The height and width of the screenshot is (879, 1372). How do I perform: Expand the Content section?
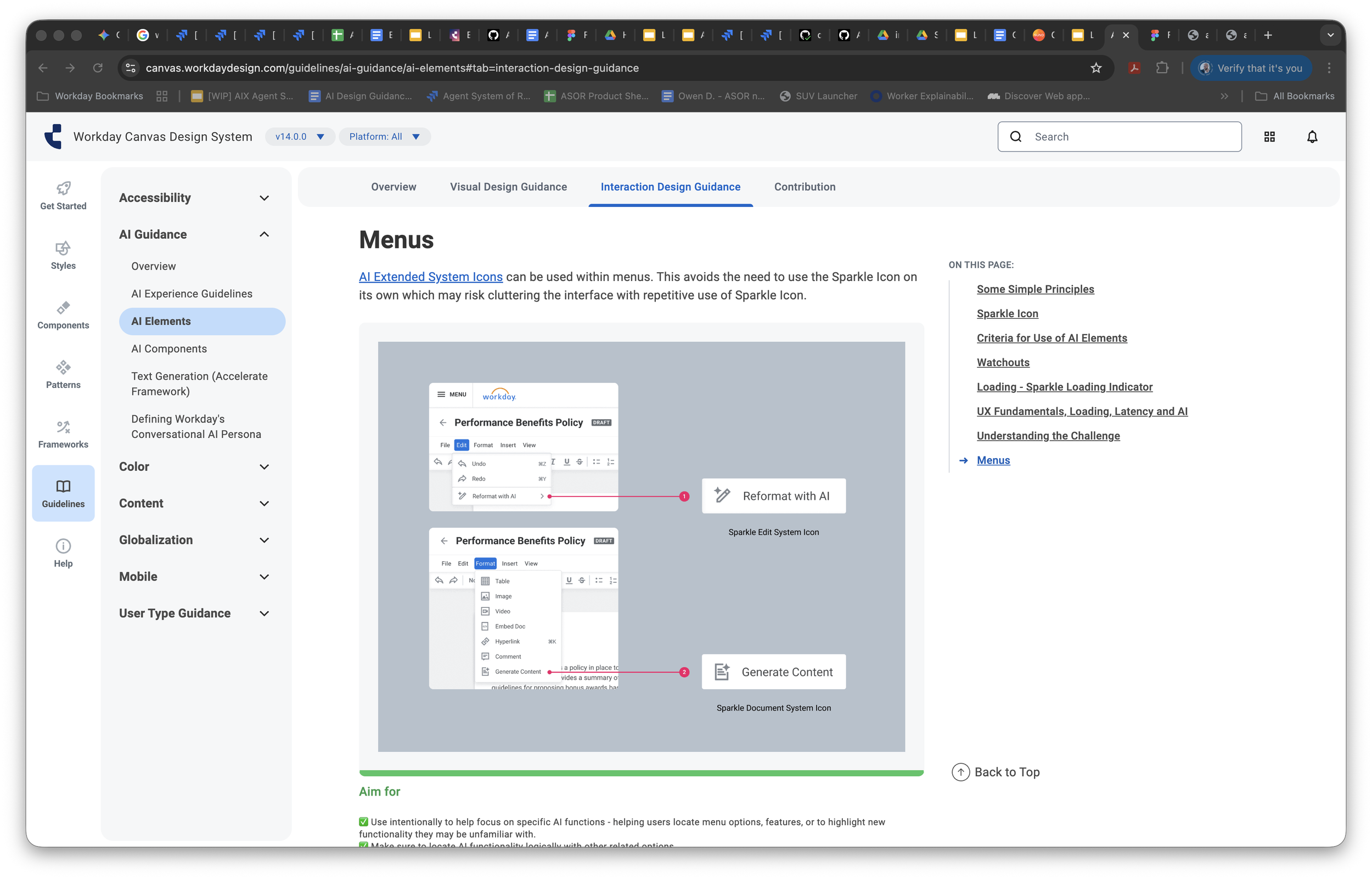194,504
